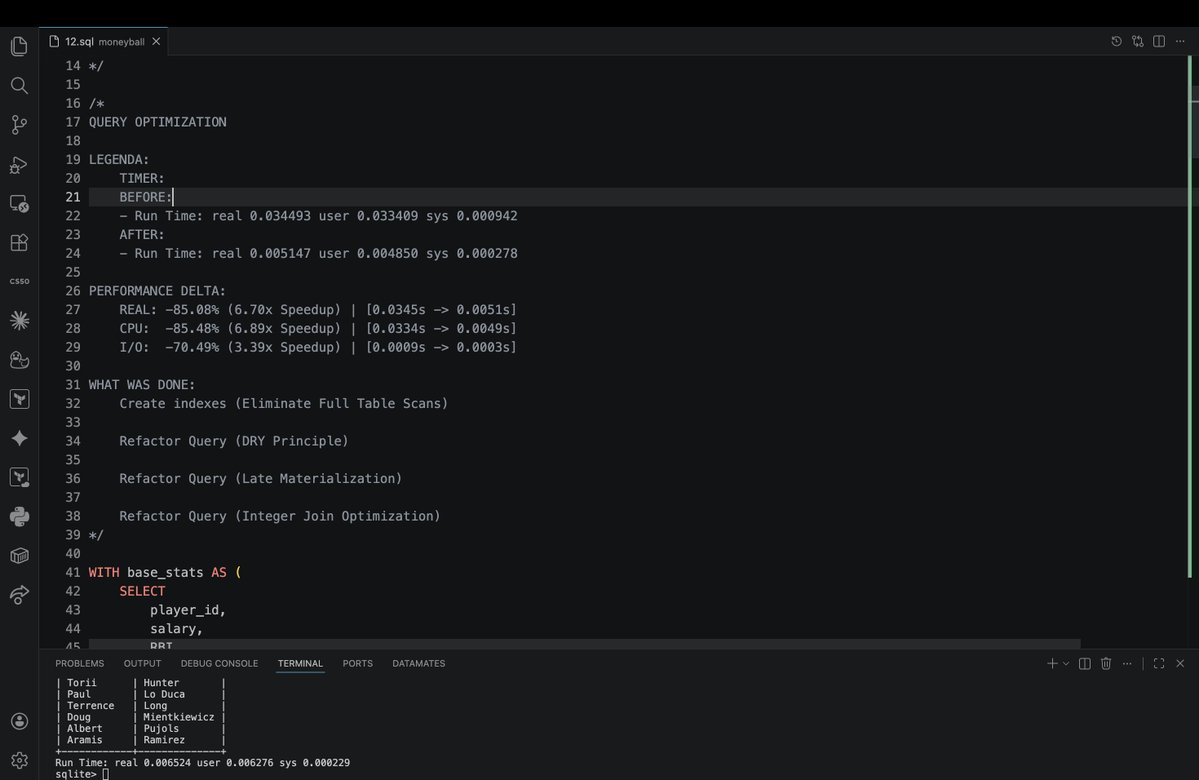This screenshot has width=1199, height=780.
Task: Create a new terminal with plus icon
Action: [1052, 664]
